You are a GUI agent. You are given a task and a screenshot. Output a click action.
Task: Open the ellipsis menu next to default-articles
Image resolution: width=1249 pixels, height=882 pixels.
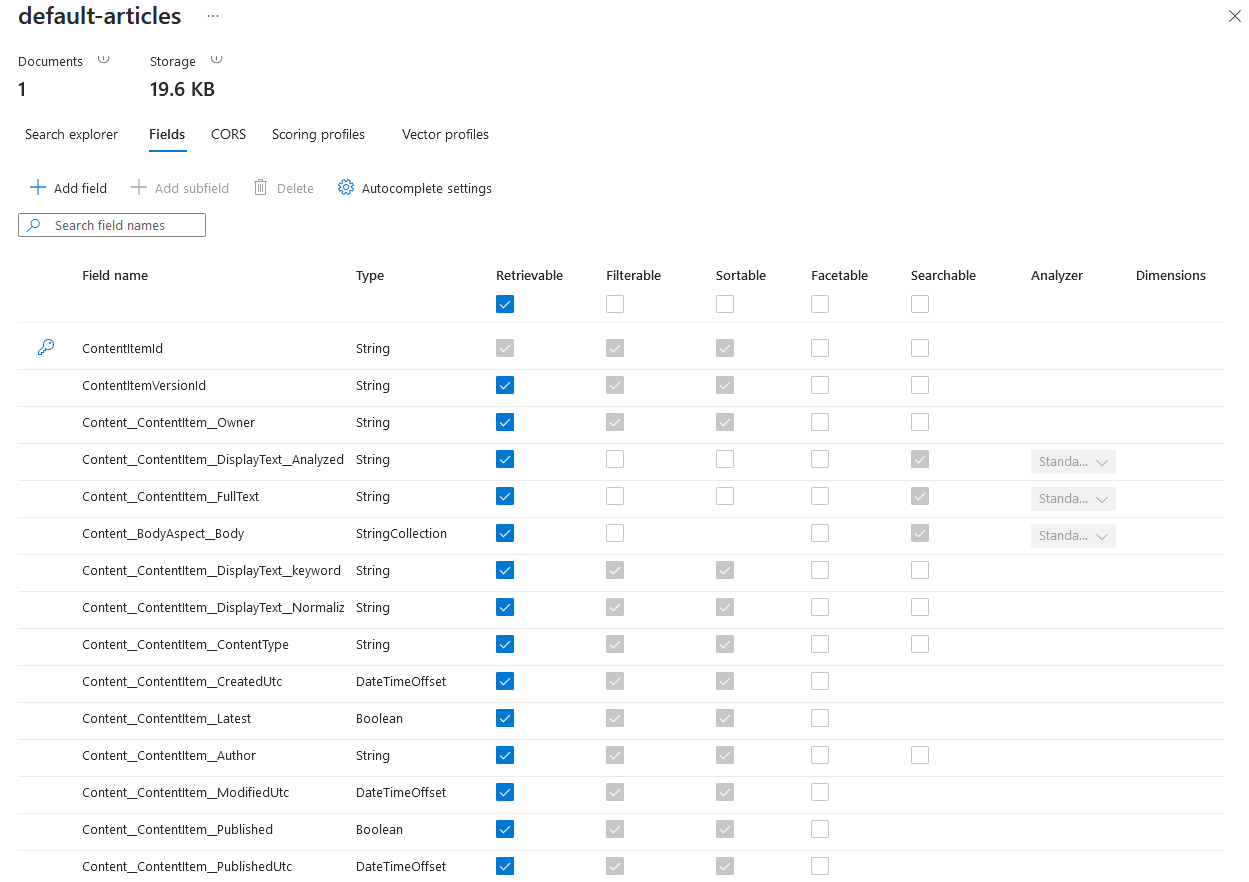click(x=213, y=16)
